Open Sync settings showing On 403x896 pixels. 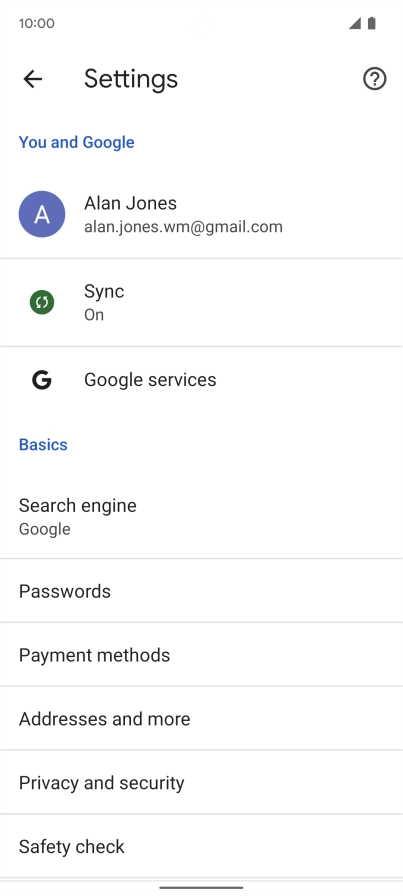(x=201, y=302)
